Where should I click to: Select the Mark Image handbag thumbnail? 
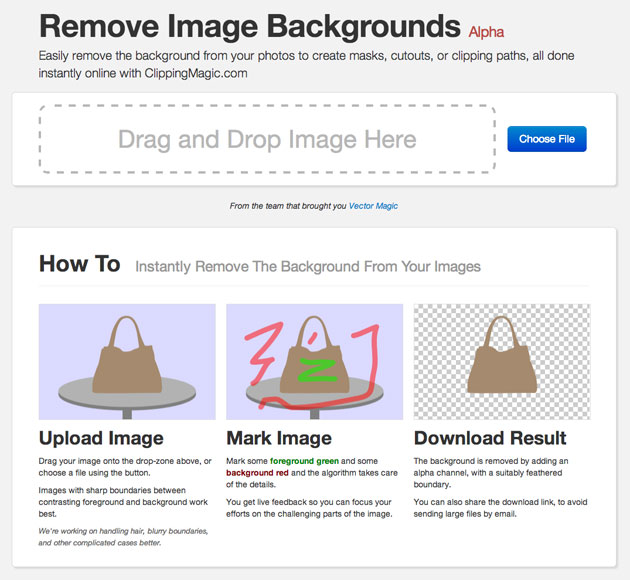(x=315, y=362)
